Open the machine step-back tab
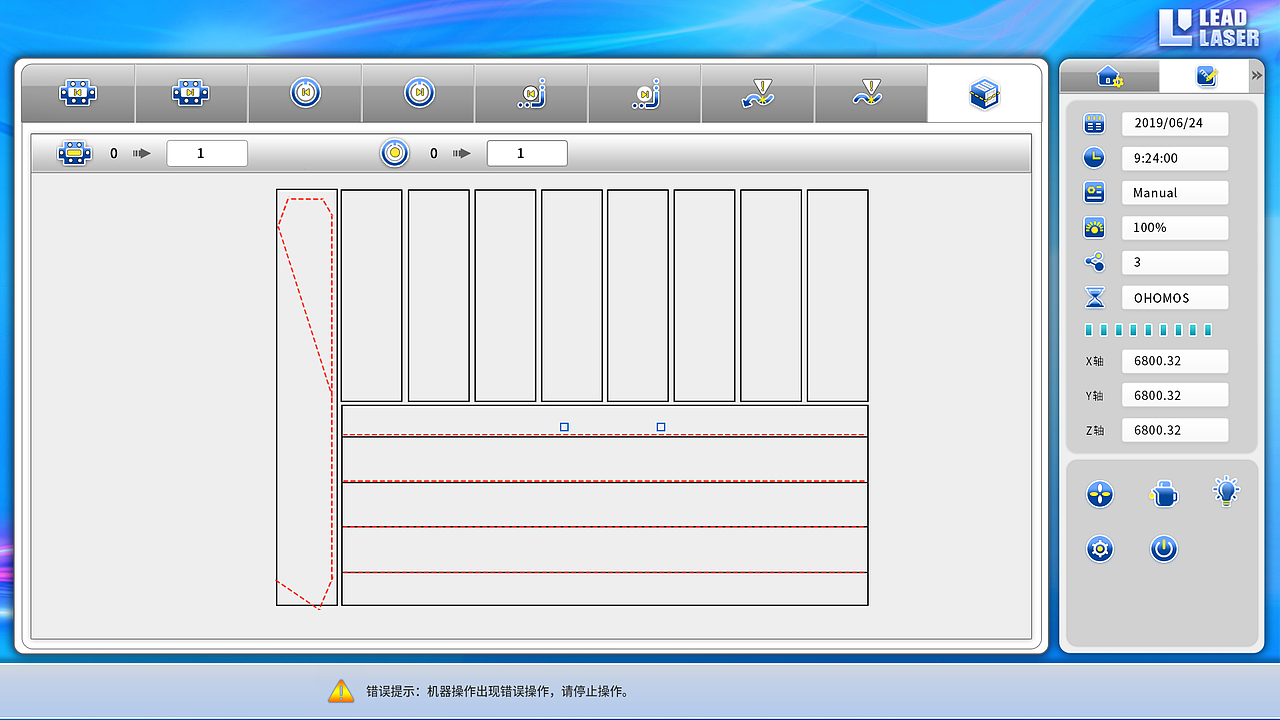The width and height of the screenshot is (1280, 720). pos(78,93)
